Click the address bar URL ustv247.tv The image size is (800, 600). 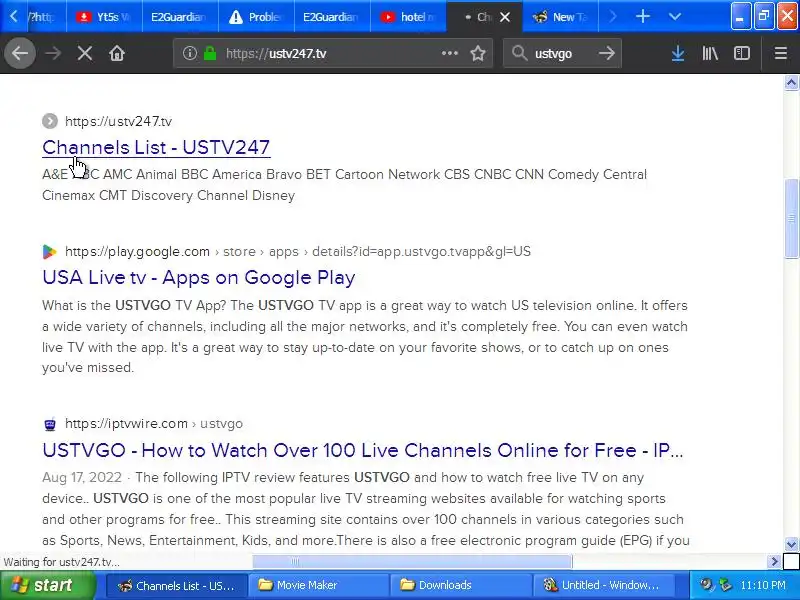[x=276, y=54]
